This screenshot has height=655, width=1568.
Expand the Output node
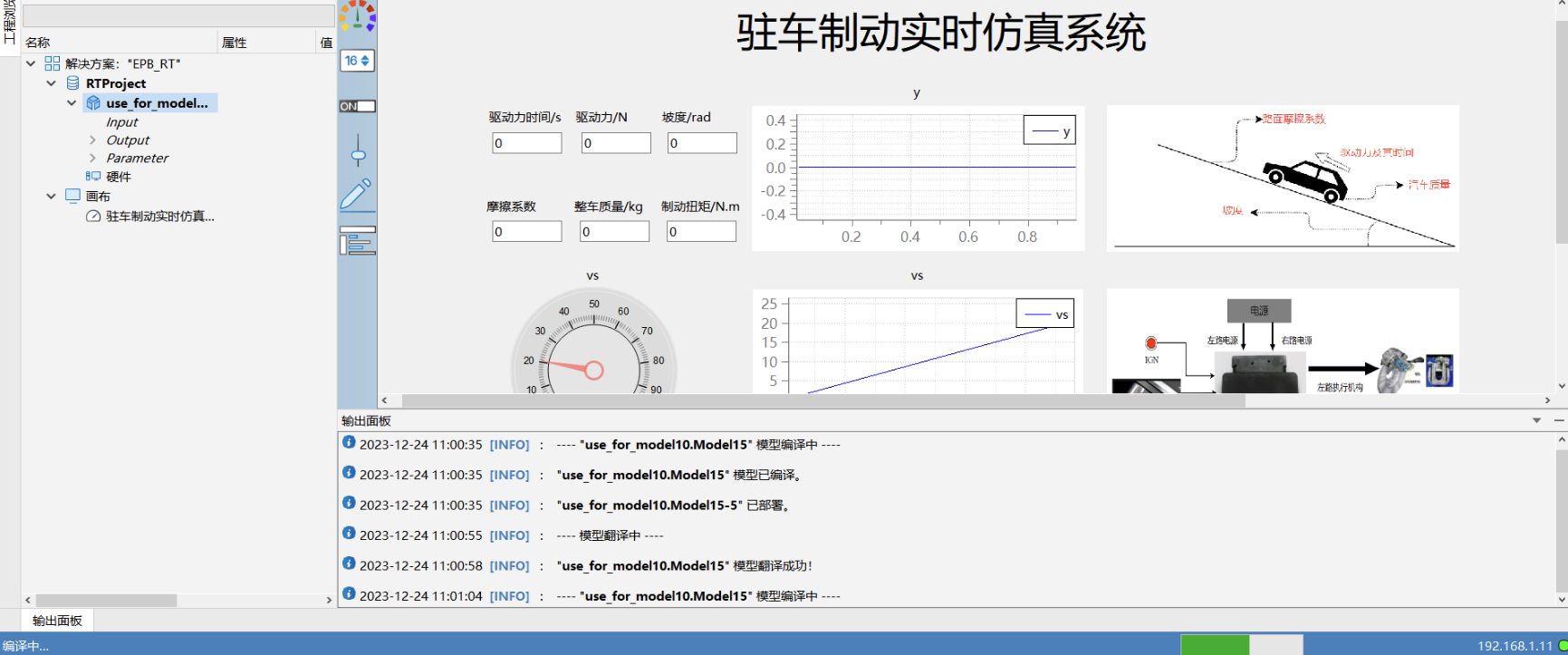(x=92, y=140)
